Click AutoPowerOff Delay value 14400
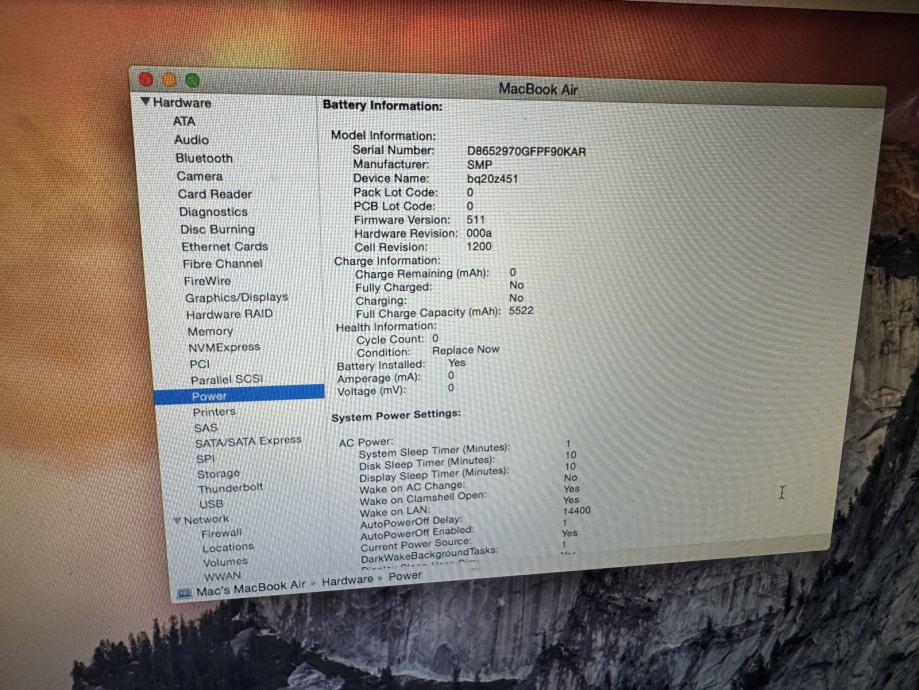 pos(576,511)
